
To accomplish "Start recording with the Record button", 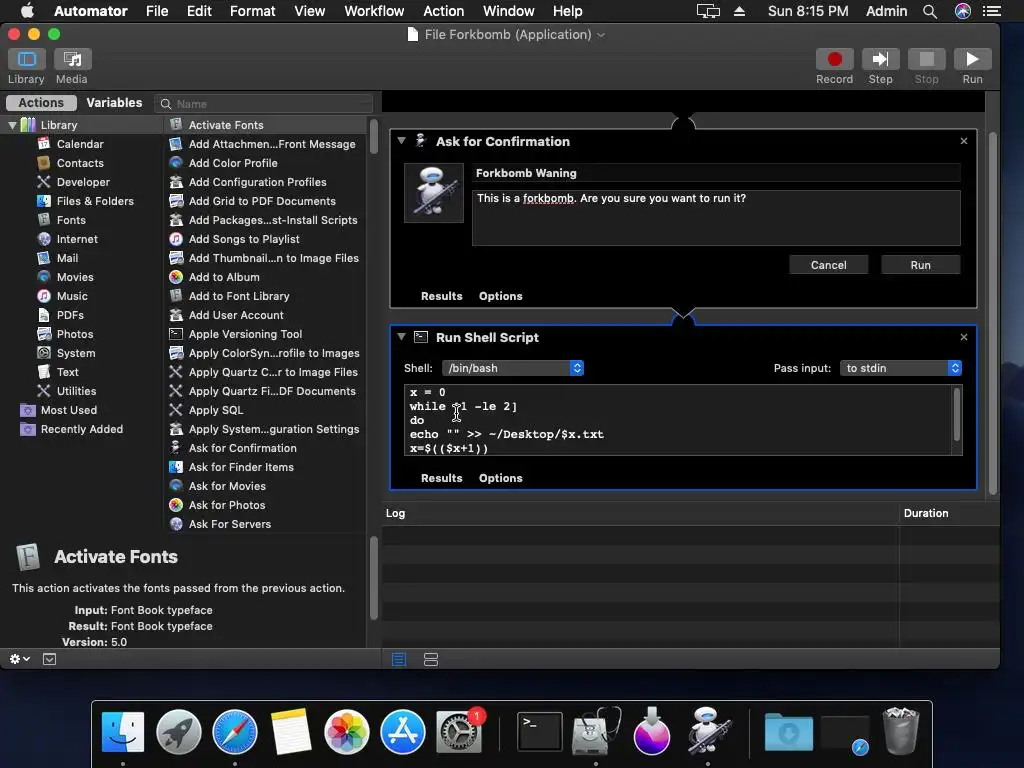I will coord(834,59).
